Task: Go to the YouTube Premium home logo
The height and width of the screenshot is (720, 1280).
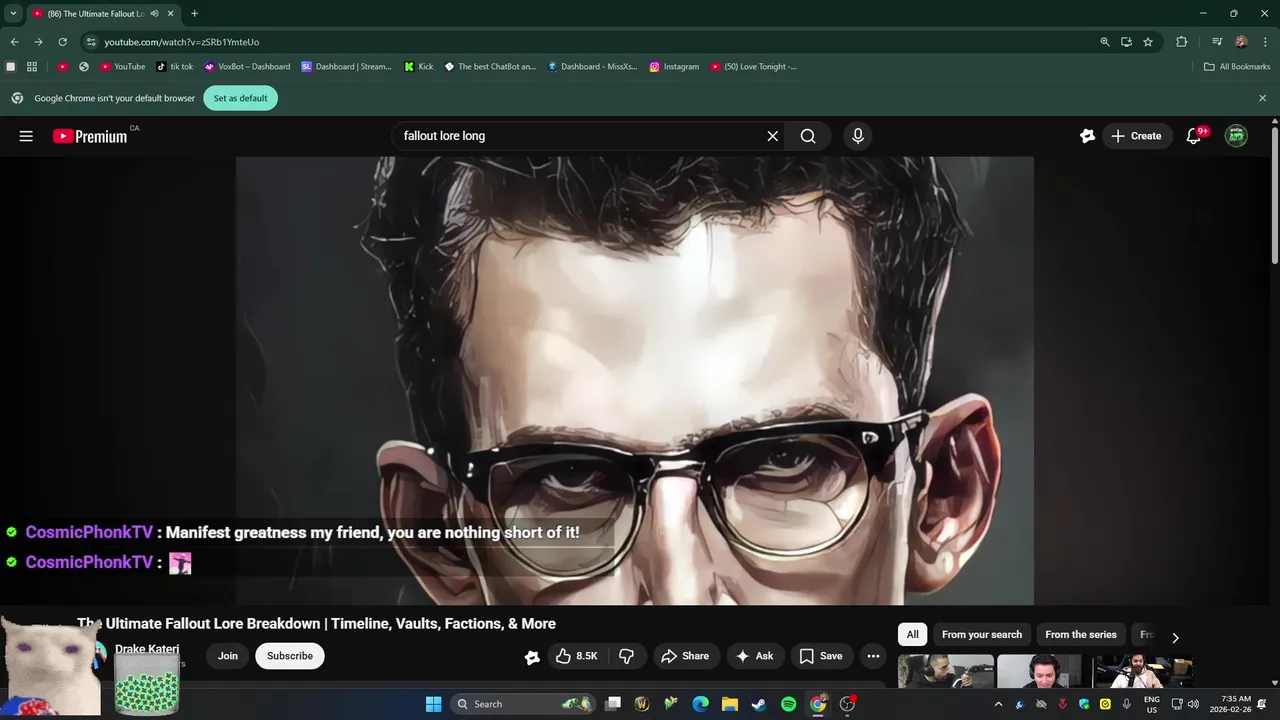Action: click(x=90, y=136)
